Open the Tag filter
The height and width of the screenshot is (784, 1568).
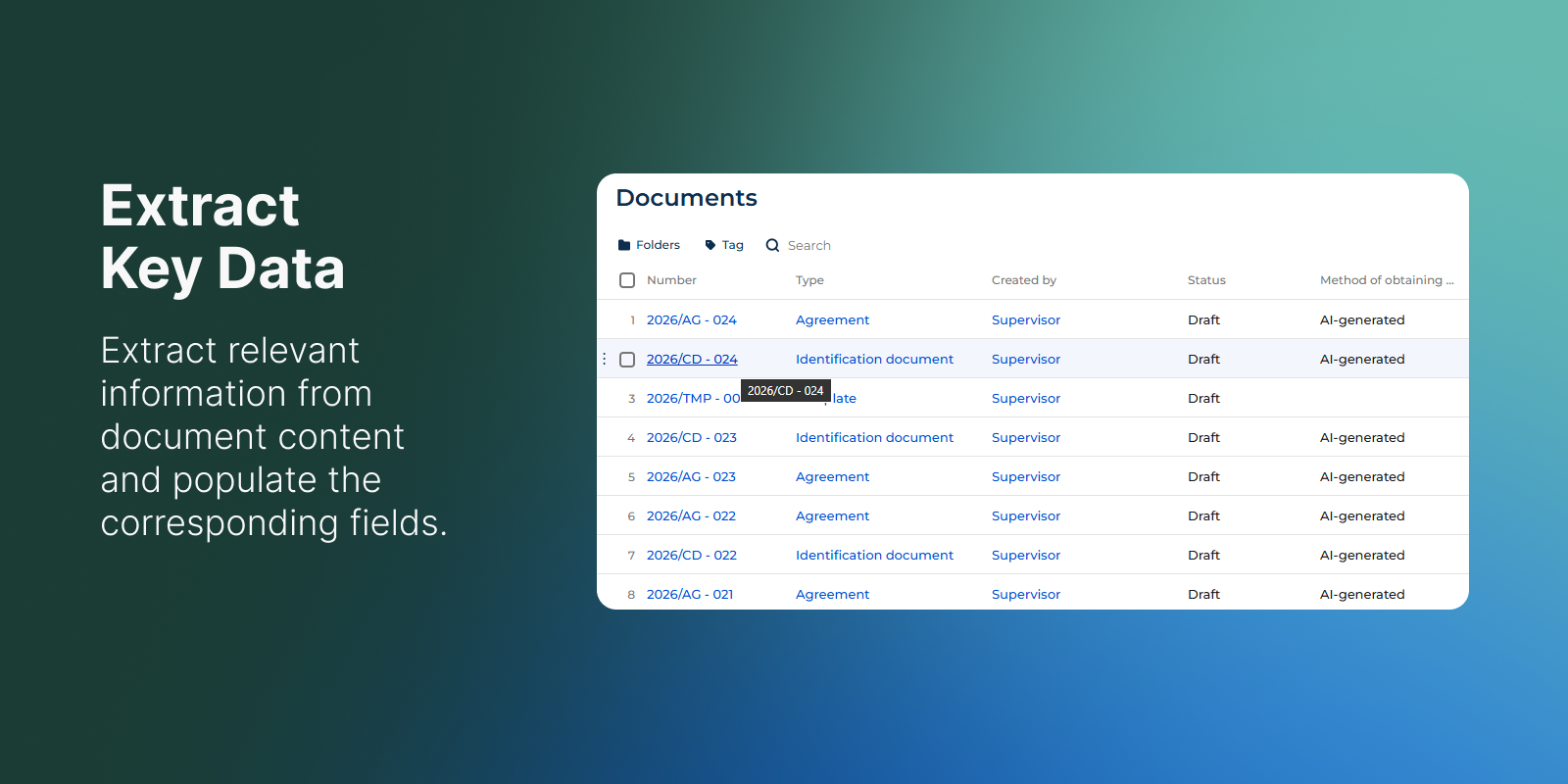coord(724,245)
